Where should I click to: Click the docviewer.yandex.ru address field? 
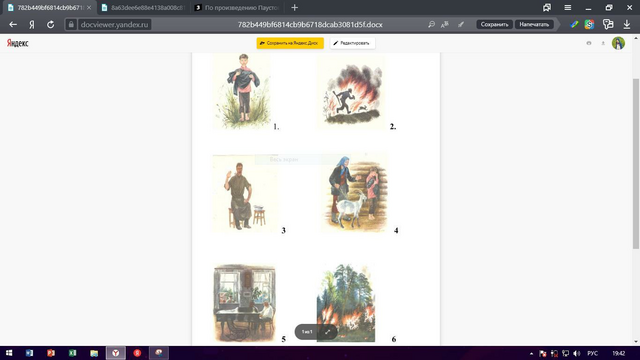114,24
